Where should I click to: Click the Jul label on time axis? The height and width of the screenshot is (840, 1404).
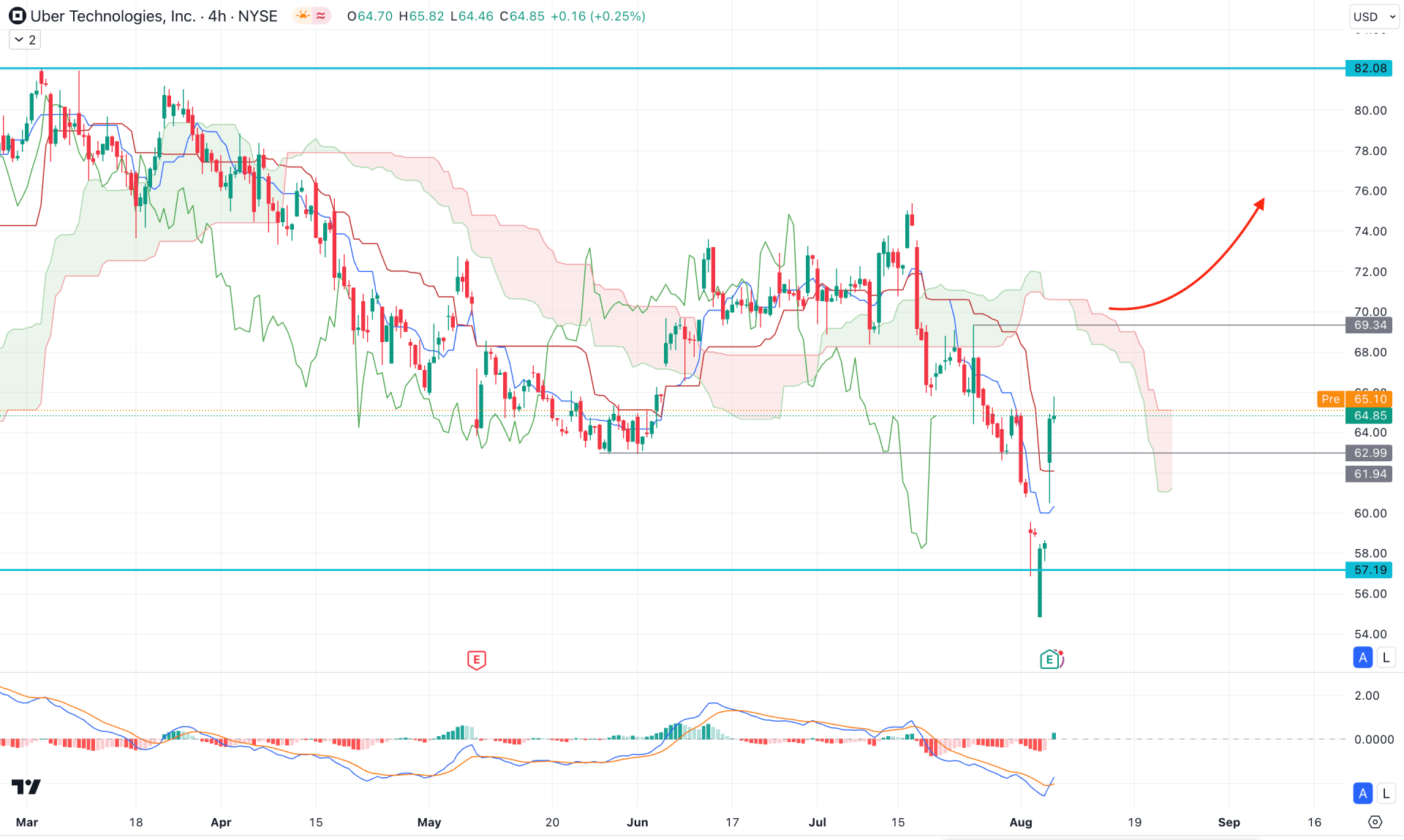[817, 822]
